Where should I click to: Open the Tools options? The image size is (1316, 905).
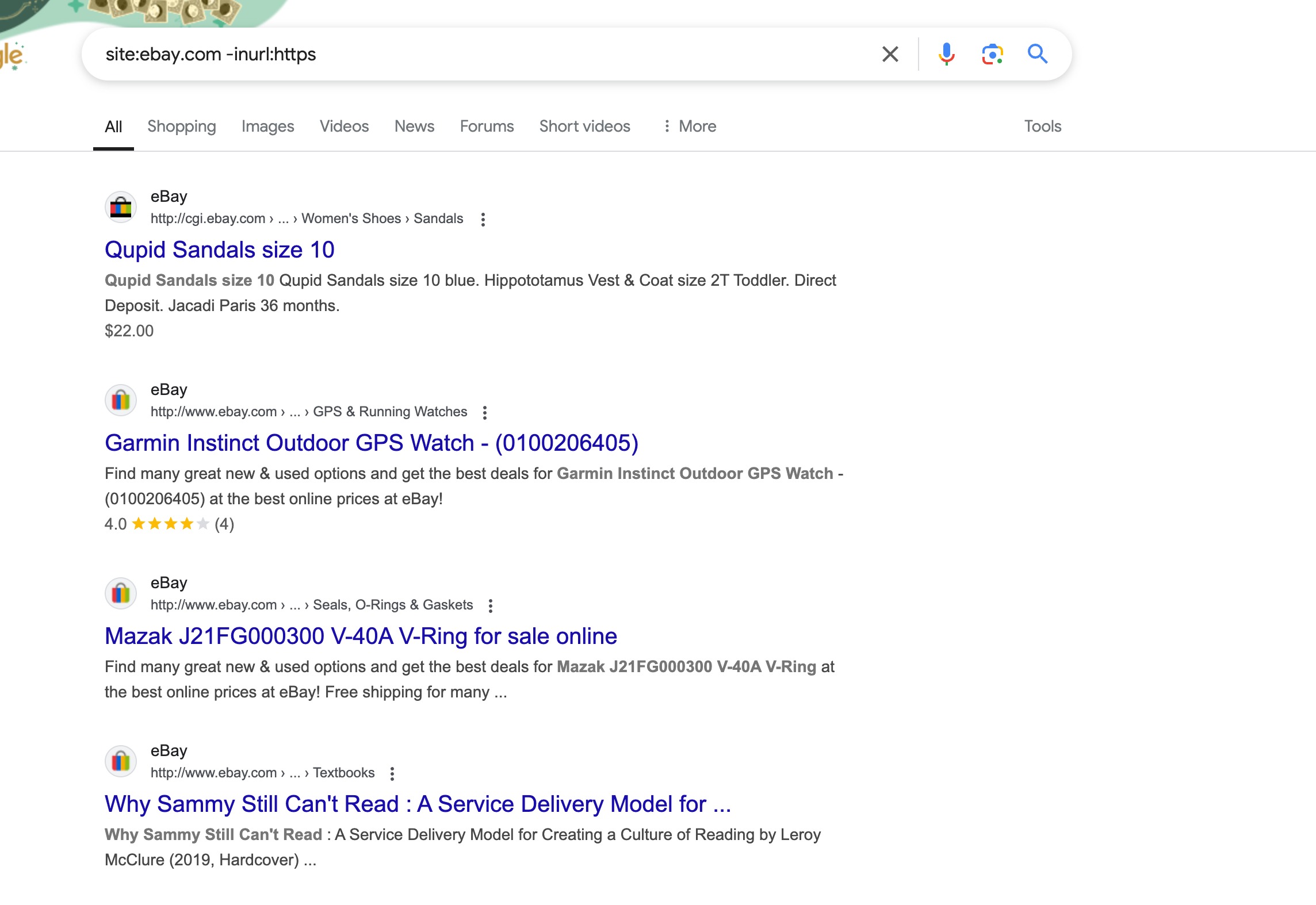point(1043,126)
